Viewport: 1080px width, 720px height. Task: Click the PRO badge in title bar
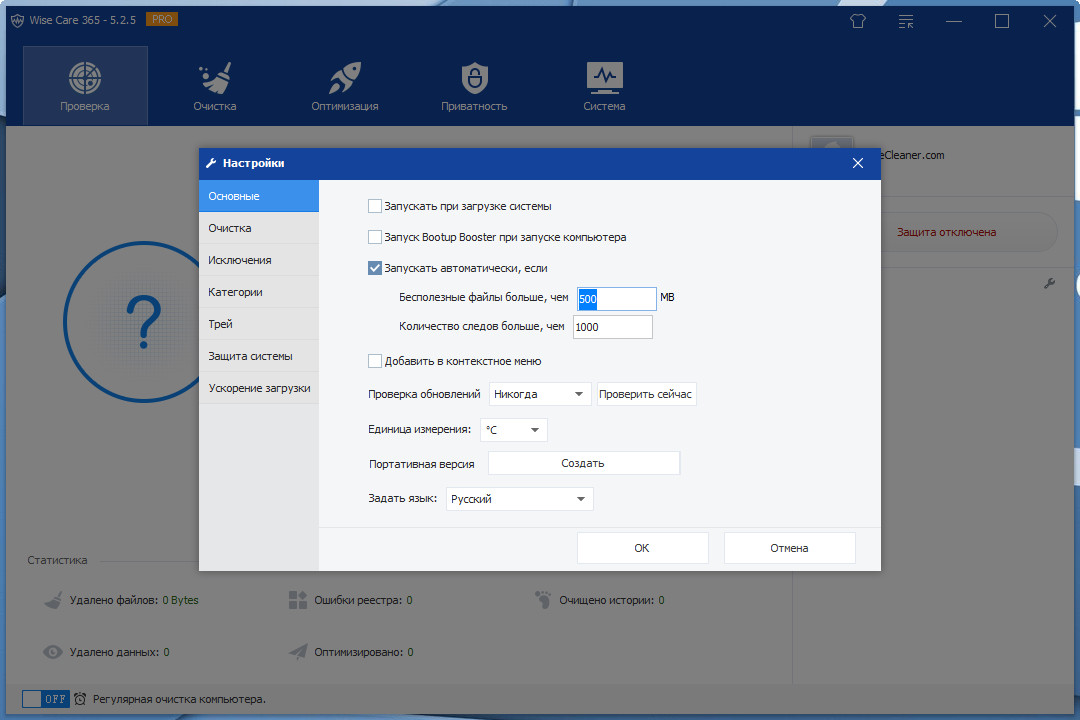162,19
